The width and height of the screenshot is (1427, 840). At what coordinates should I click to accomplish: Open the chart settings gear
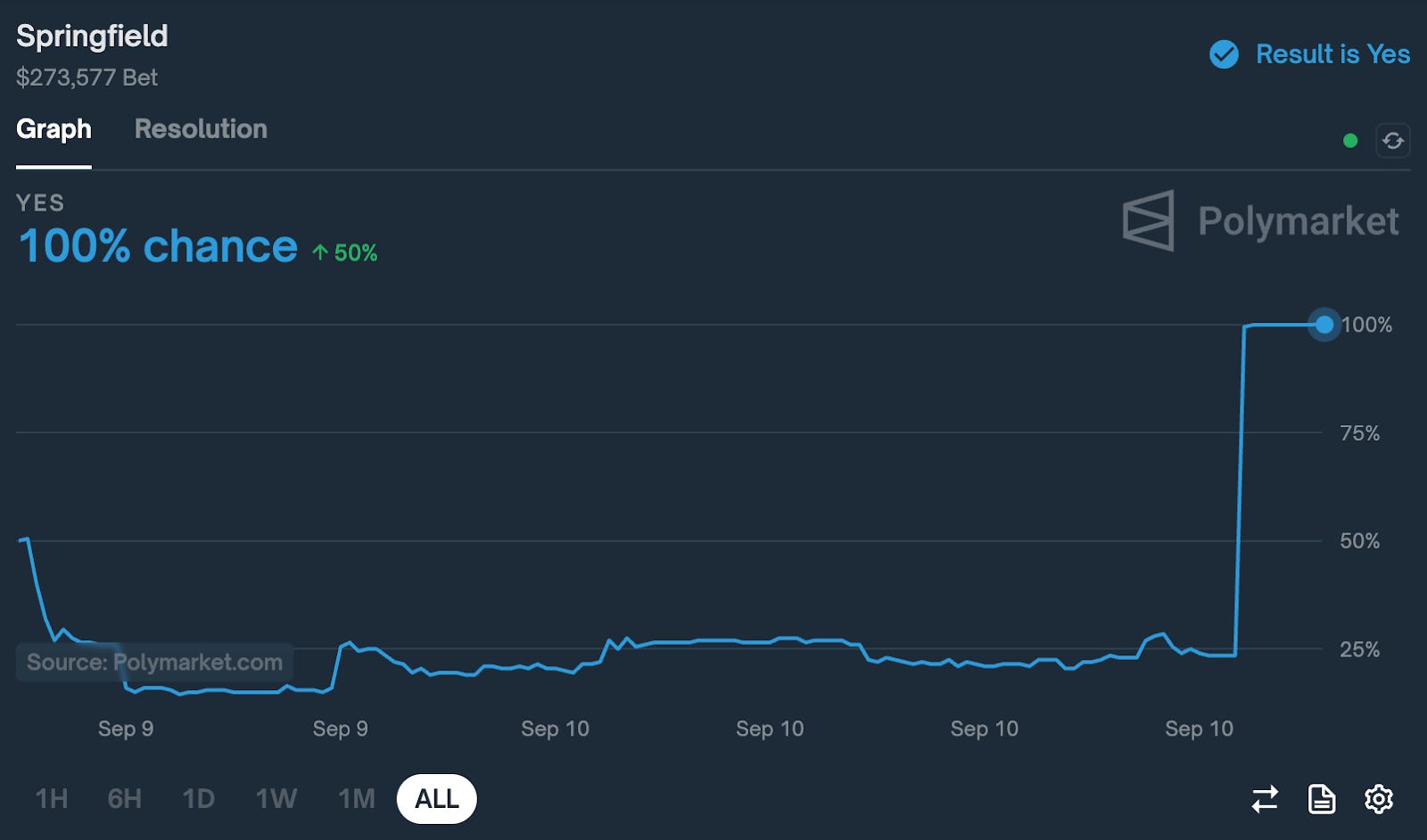tap(1379, 799)
